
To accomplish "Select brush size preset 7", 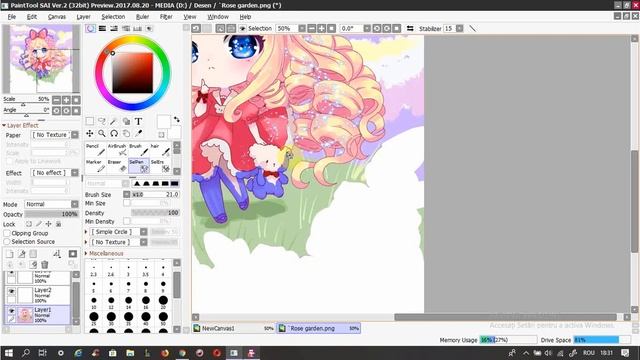I will 129,285.
